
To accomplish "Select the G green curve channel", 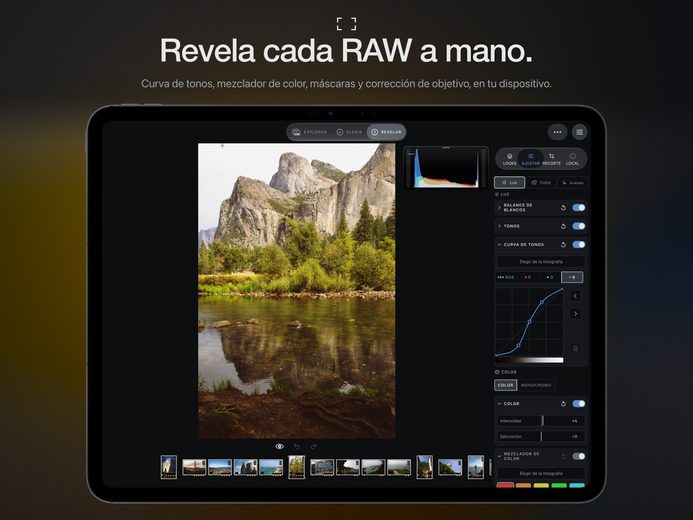I will pyautogui.click(x=549, y=277).
